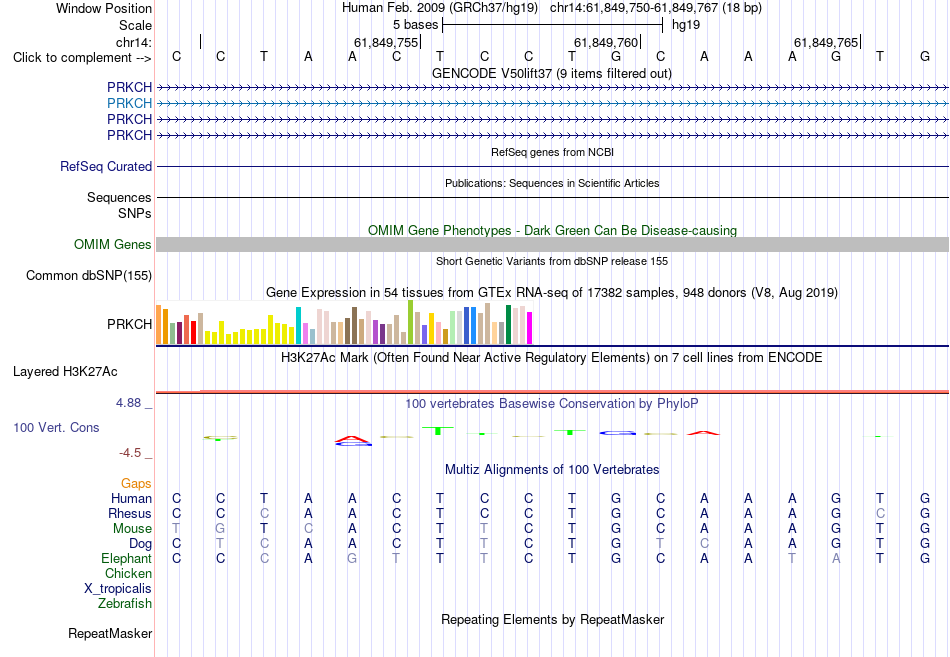Click the tallest green T in PhyloP logo

click(x=438, y=430)
